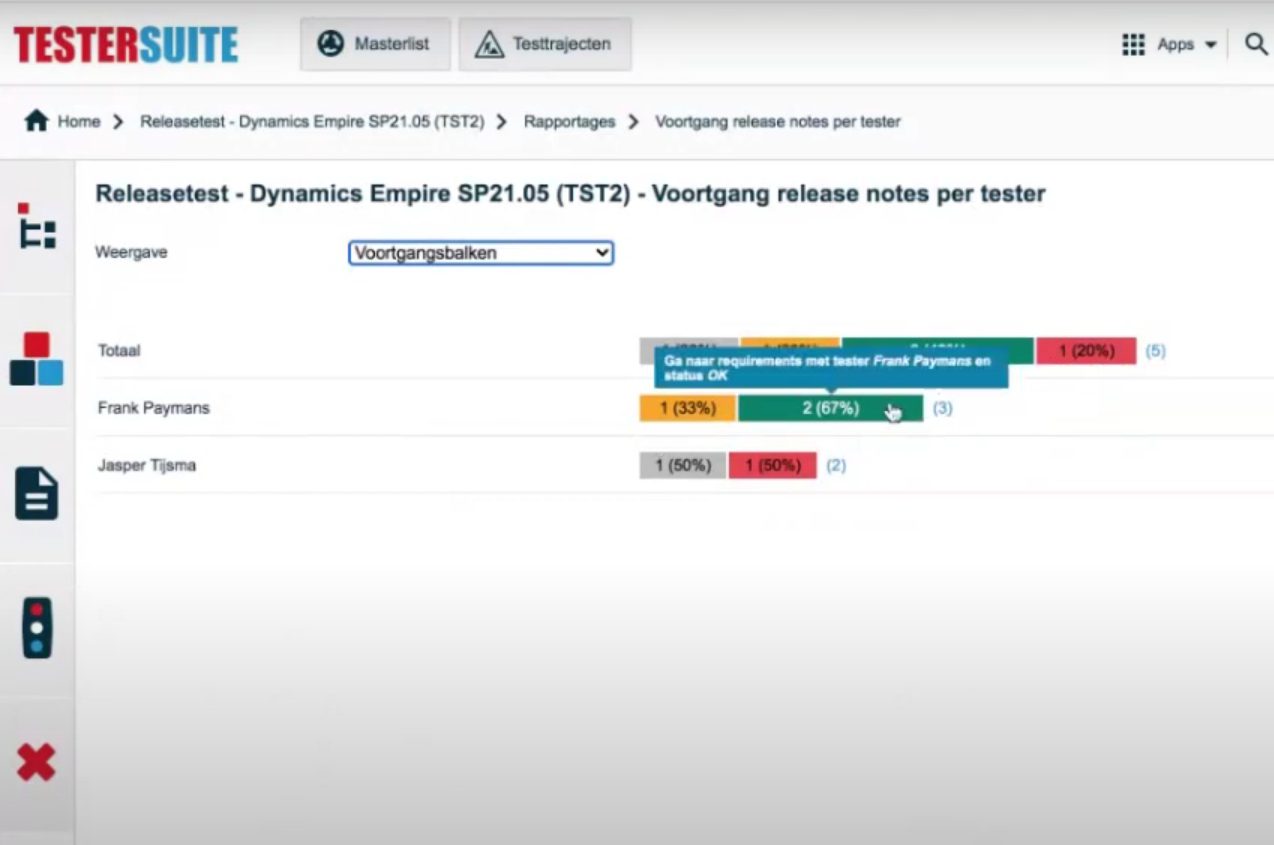The image size is (1274, 845).
Task: Click total count (5) link
Action: point(1155,351)
